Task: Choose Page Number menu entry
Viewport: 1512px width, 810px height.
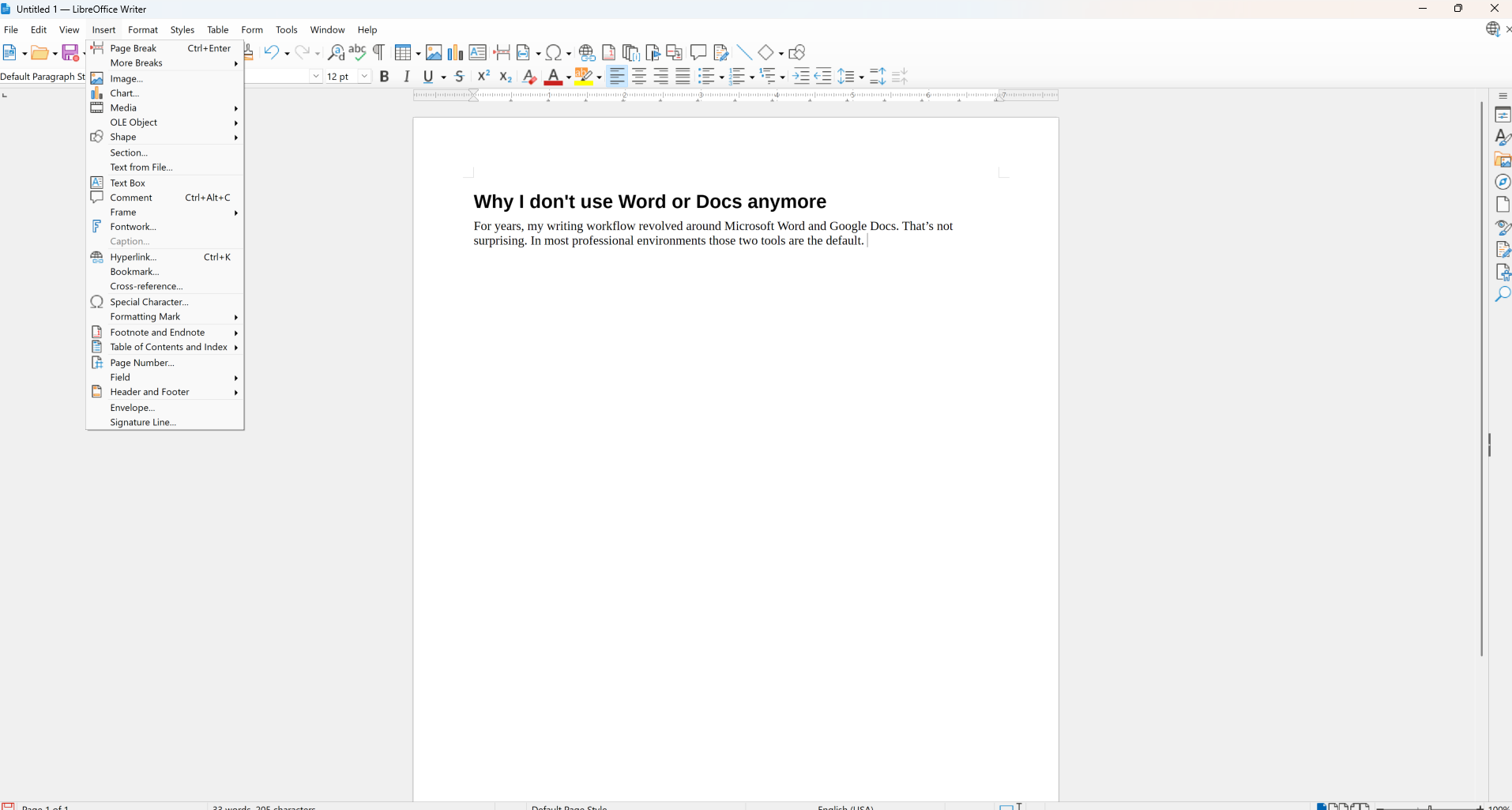Action: tap(164, 363)
